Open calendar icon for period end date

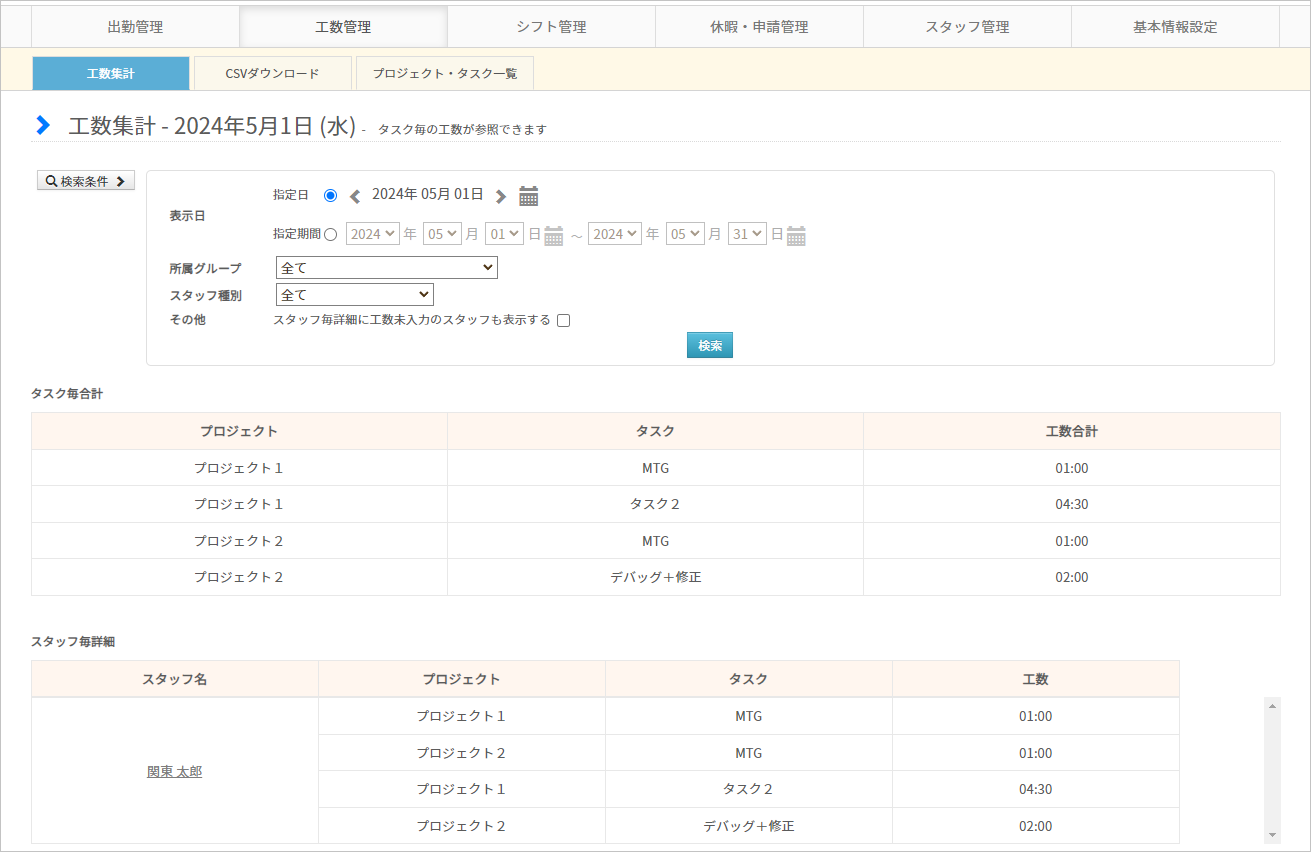coord(796,236)
